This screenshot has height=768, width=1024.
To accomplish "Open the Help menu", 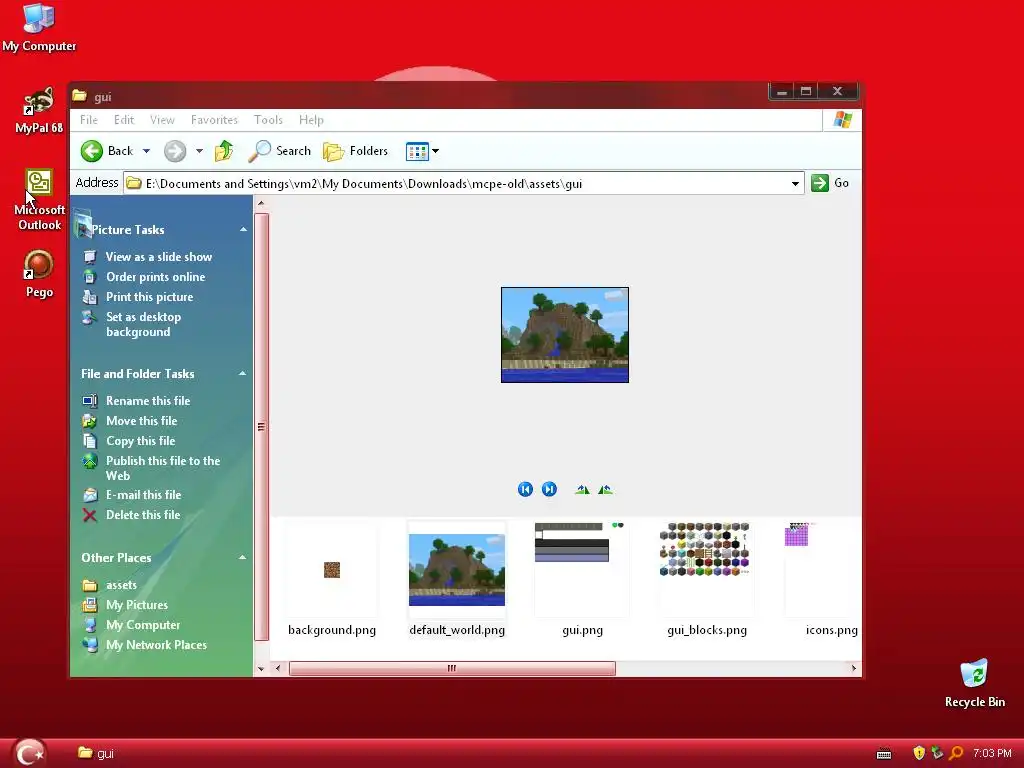I will point(311,120).
